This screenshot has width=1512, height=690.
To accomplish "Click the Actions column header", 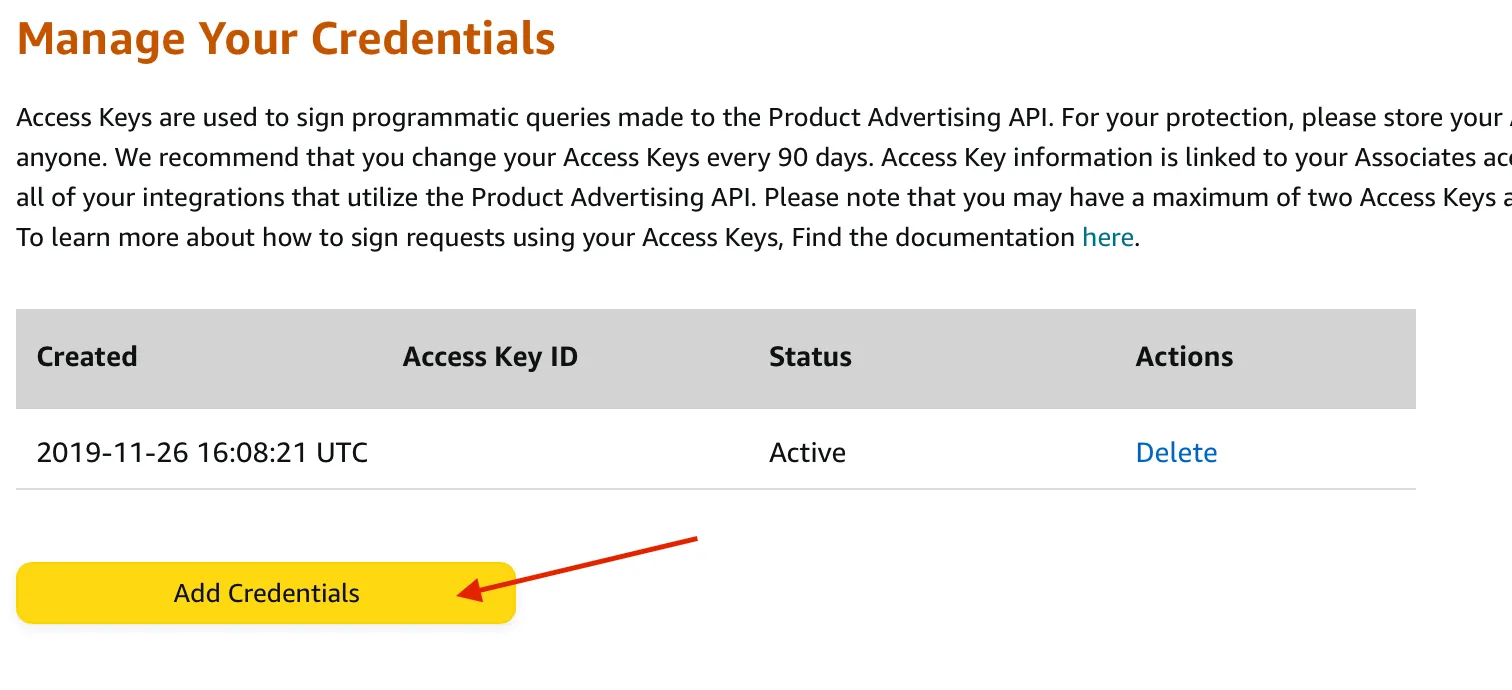I will click(1183, 357).
